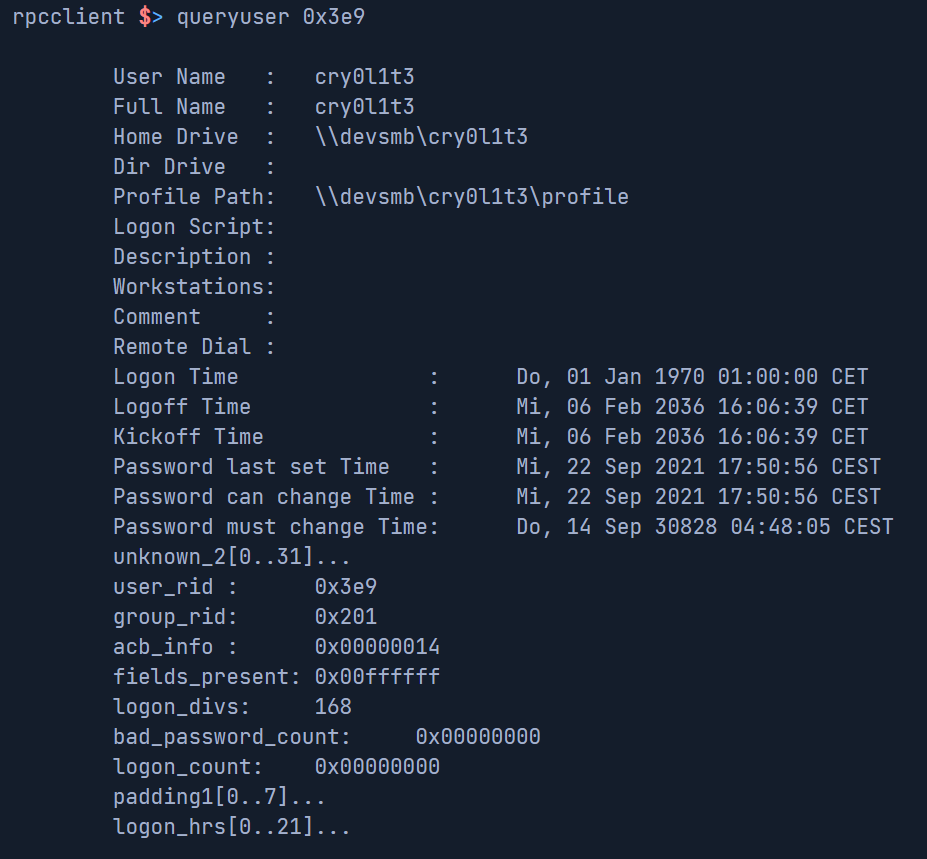This screenshot has width=927, height=859.
Task: Click the group_rid value 0x201
Action: 346,617
